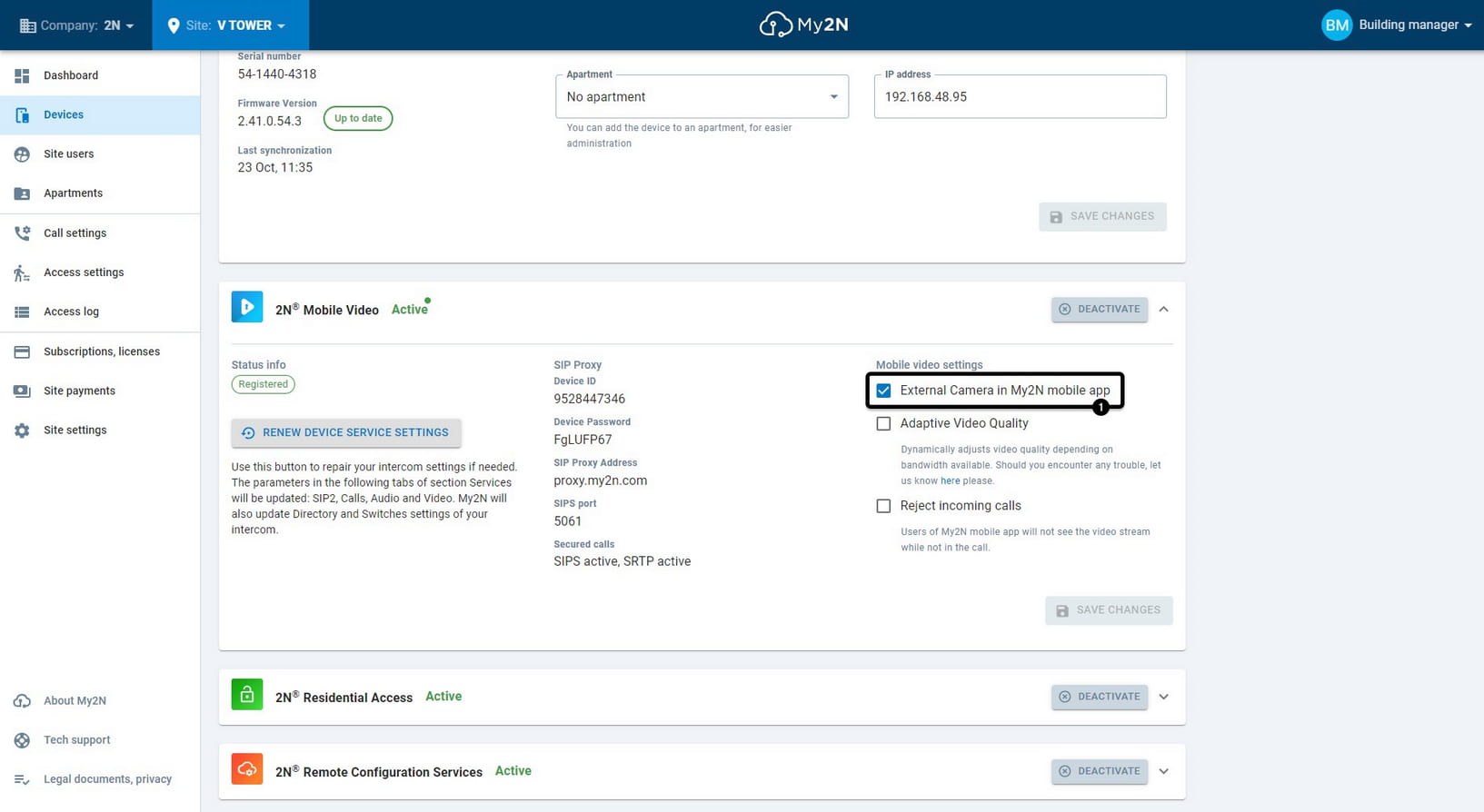This screenshot has width=1484, height=812.
Task: Click the Remote Configuration Services cloud icon
Action: pyautogui.click(x=247, y=769)
